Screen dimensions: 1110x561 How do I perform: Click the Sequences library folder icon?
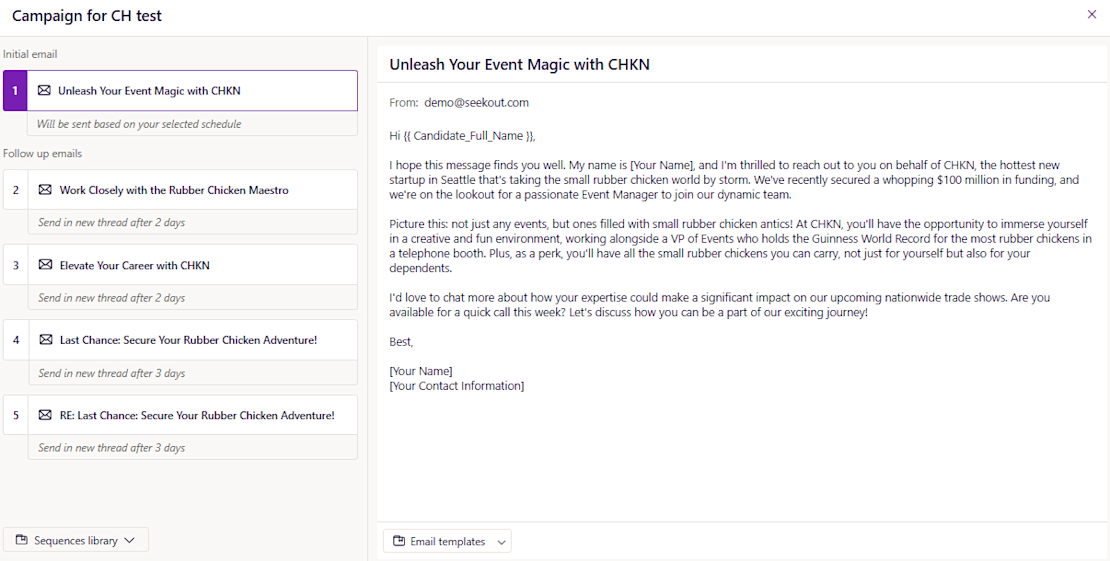tap(21, 540)
